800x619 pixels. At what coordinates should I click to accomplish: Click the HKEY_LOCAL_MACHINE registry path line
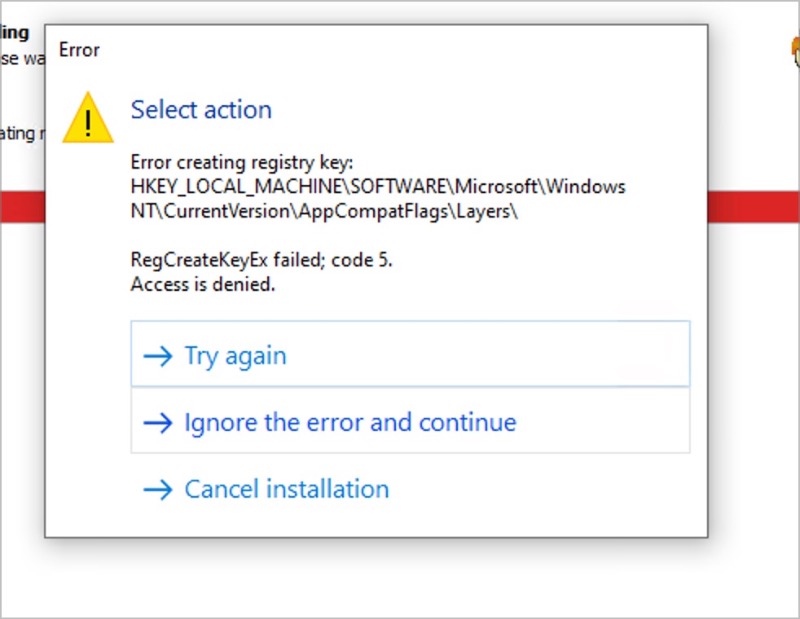click(378, 186)
